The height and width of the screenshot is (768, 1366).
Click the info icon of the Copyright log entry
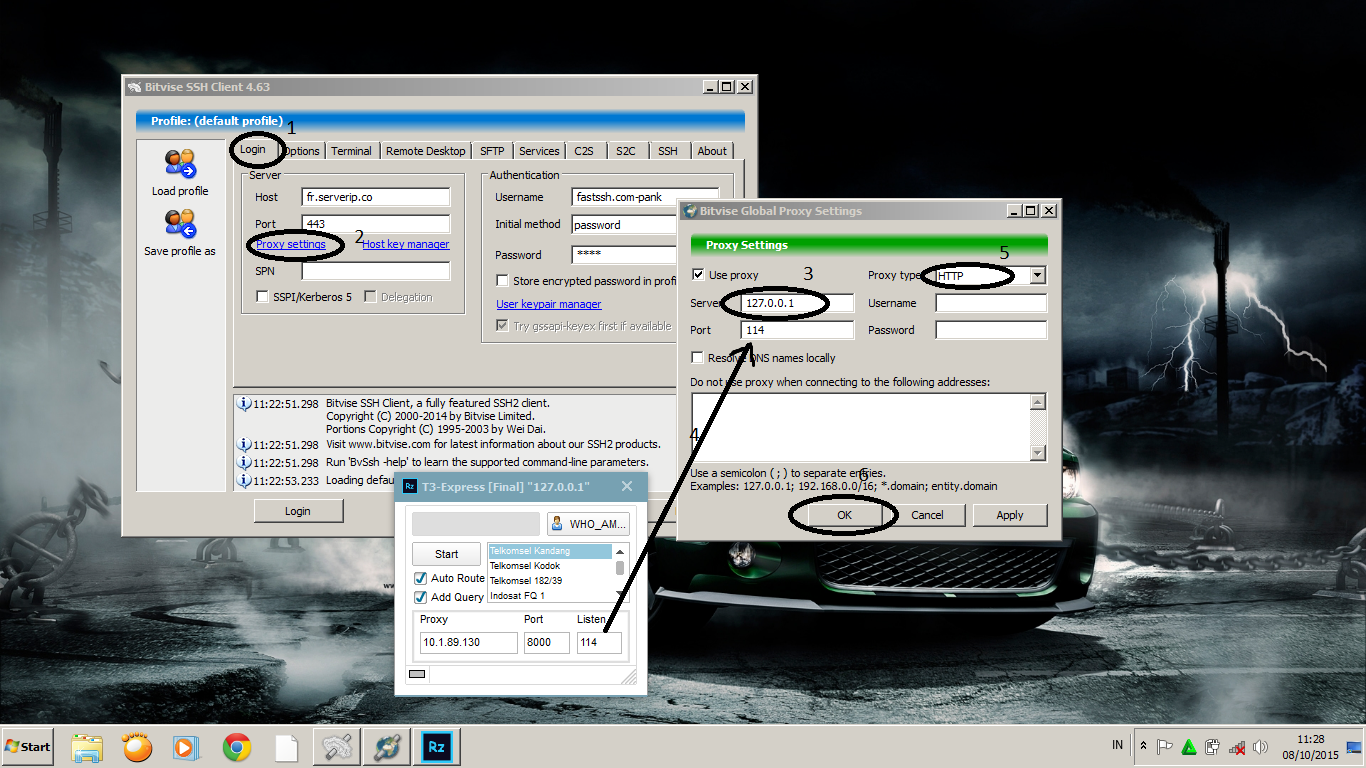(x=243, y=404)
